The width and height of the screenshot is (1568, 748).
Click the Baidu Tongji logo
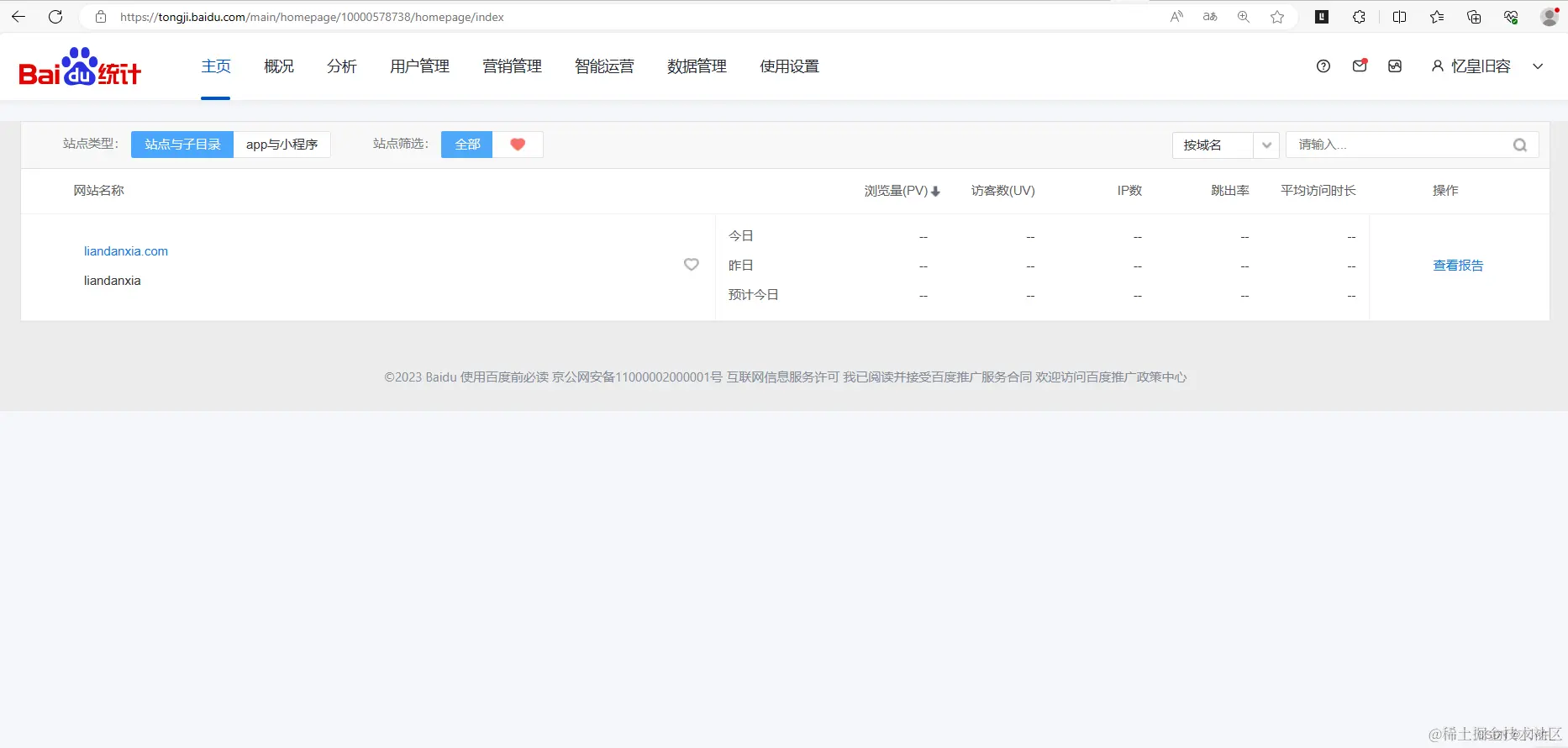click(x=80, y=67)
